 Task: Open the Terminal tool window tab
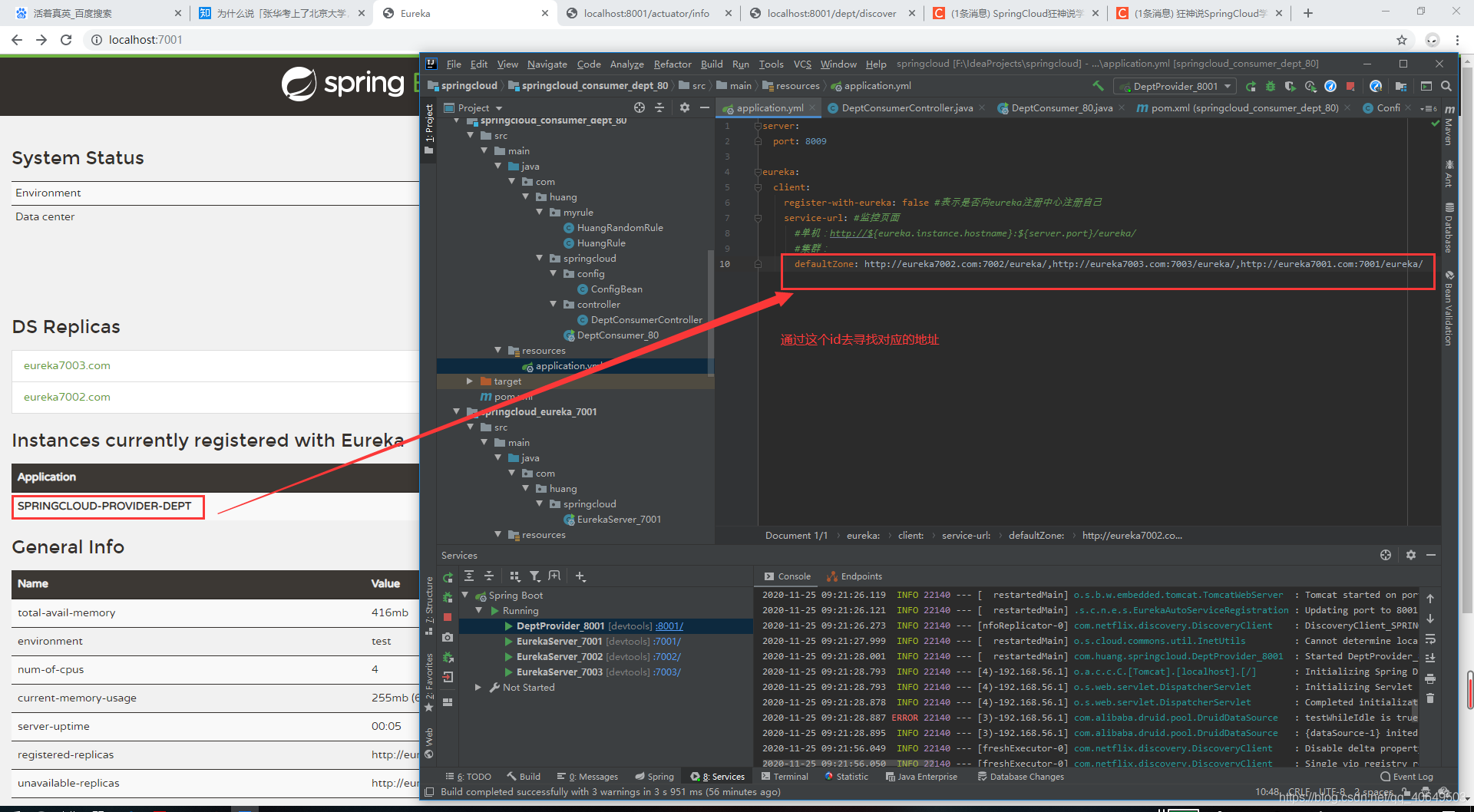point(785,777)
